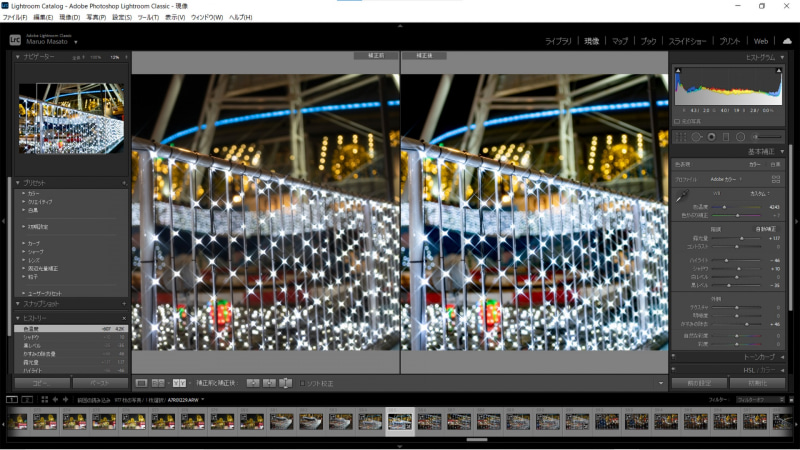This screenshot has width=800, height=450.
Task: Click the Previous settings button
Action: pyautogui.click(x=699, y=383)
